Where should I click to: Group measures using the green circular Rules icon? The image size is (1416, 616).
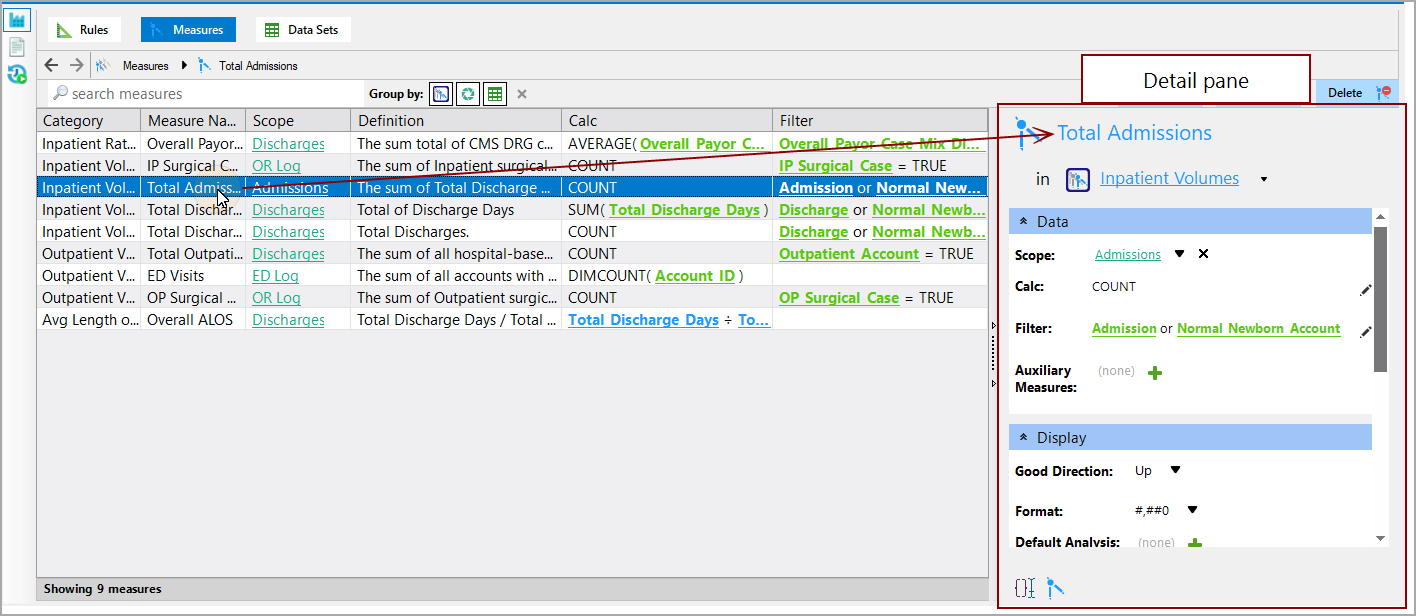click(467, 93)
